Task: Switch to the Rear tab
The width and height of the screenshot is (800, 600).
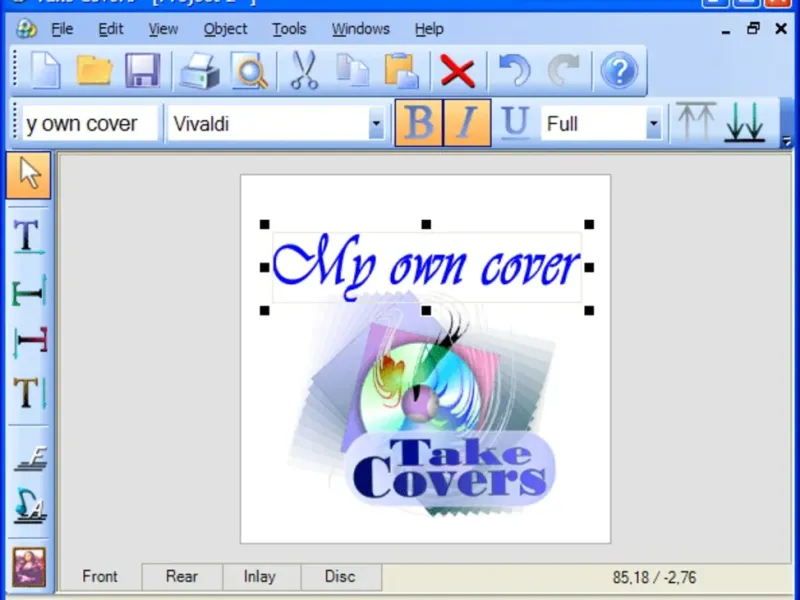Action: point(182,577)
